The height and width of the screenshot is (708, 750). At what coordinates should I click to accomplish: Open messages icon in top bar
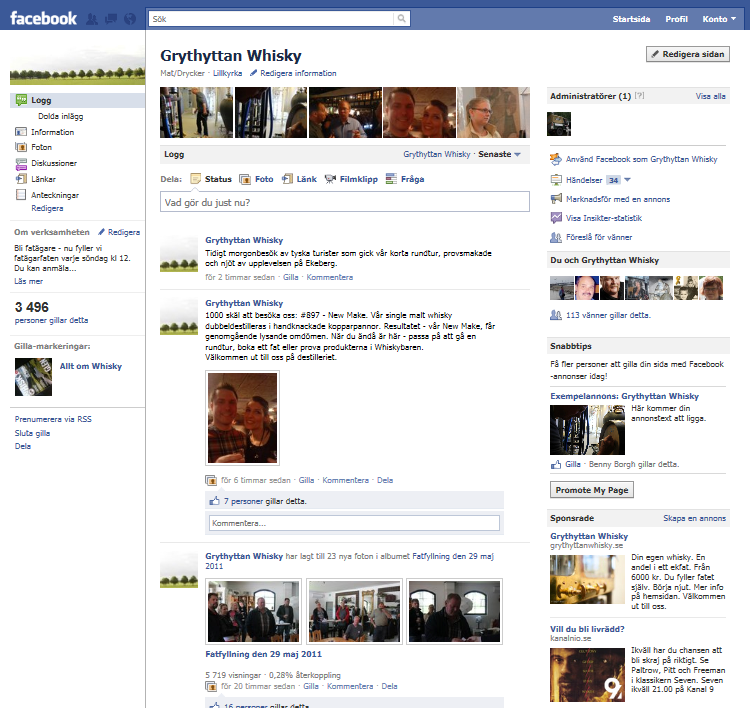111,19
